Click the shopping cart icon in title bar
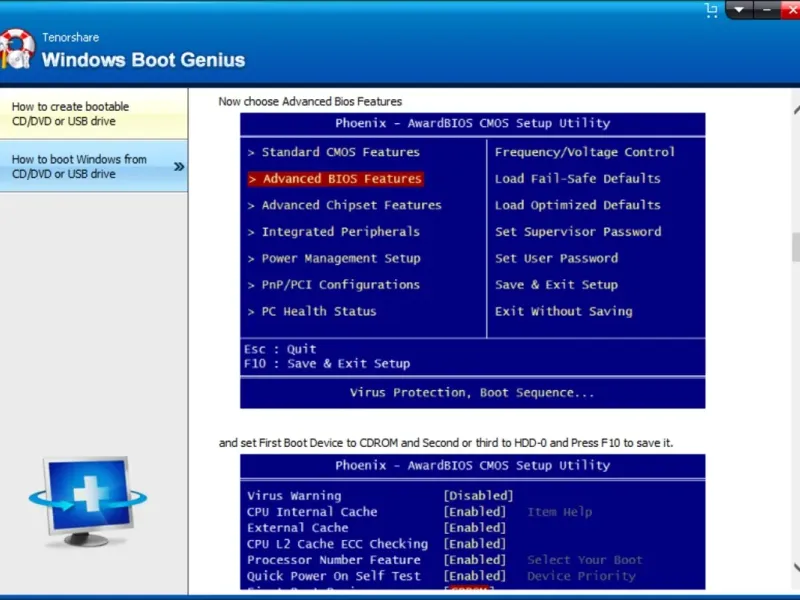800x600 pixels. tap(711, 10)
